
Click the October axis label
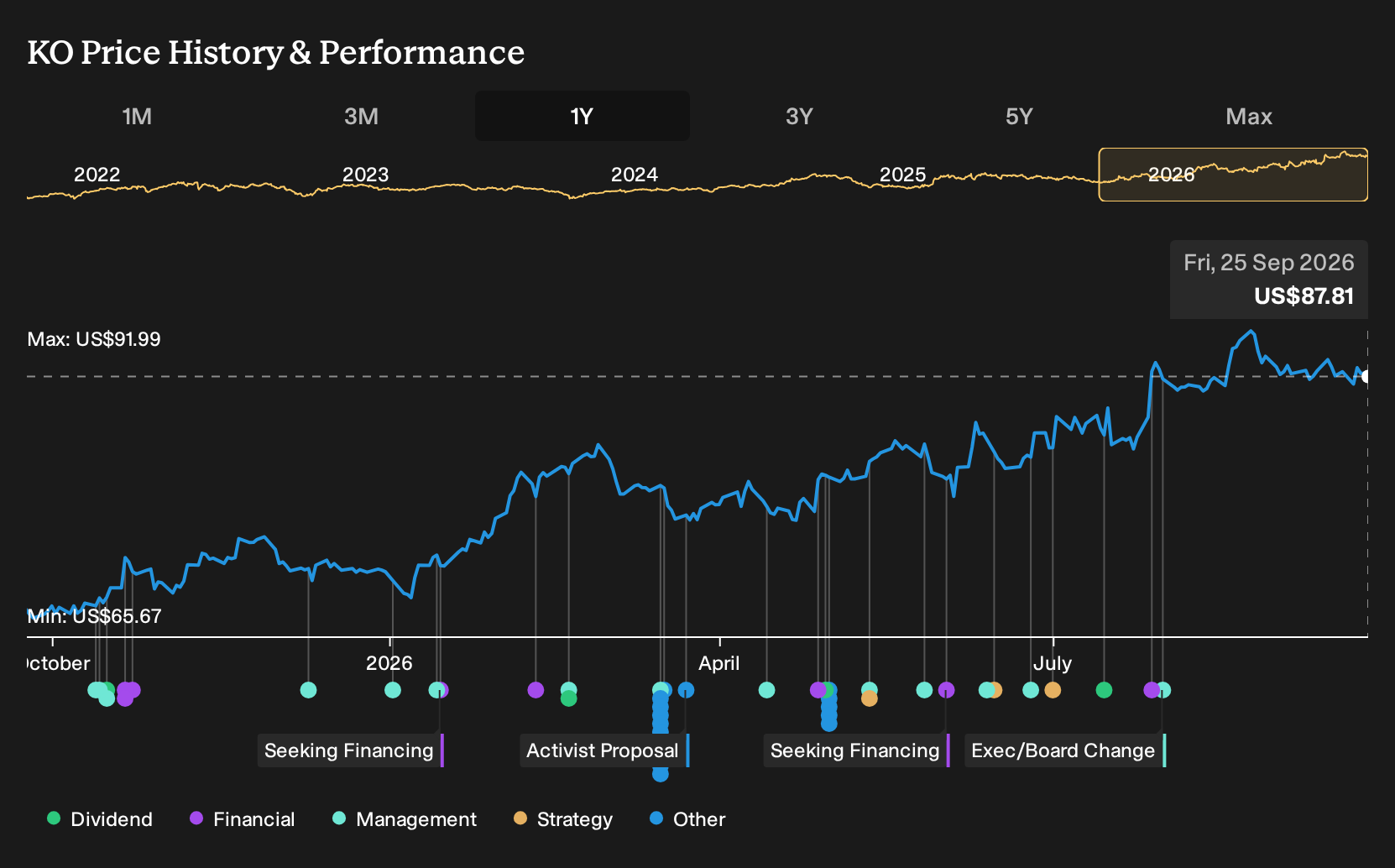pyautogui.click(x=59, y=663)
